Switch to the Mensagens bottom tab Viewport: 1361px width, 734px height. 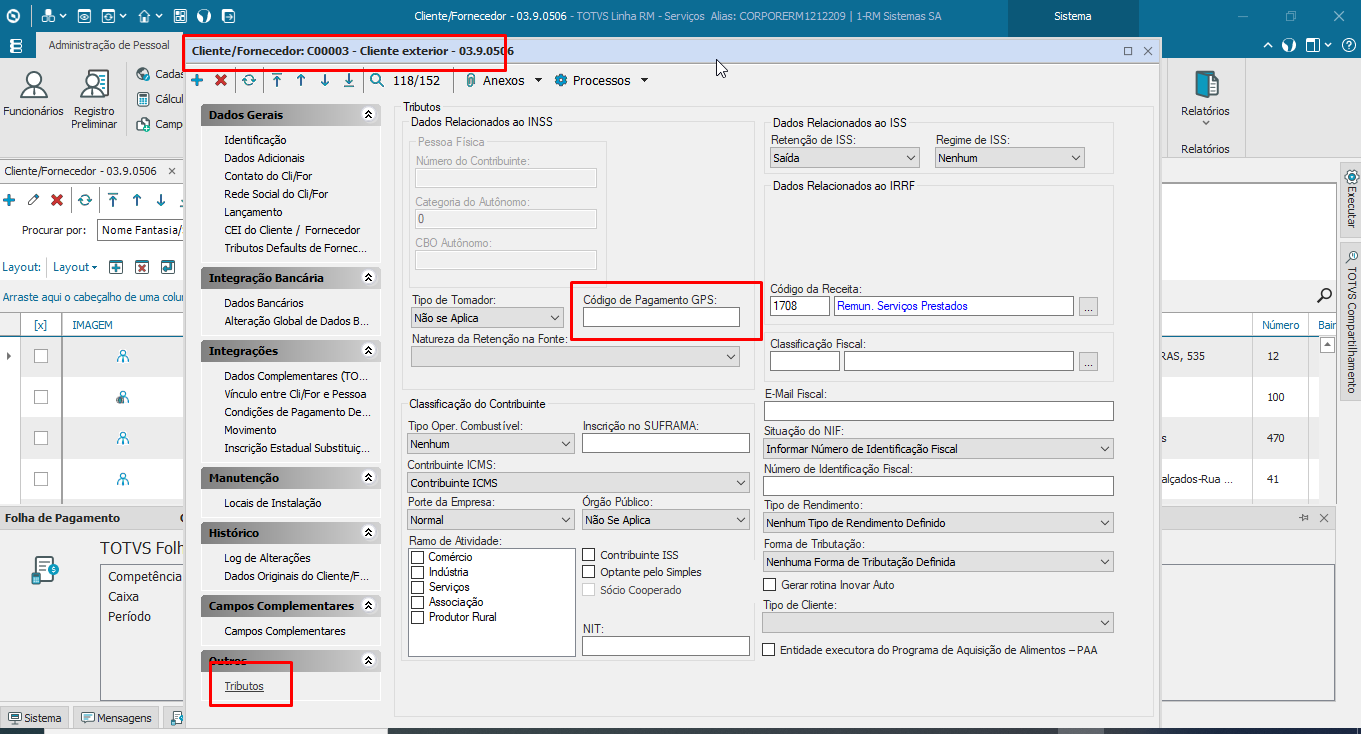(x=116, y=718)
